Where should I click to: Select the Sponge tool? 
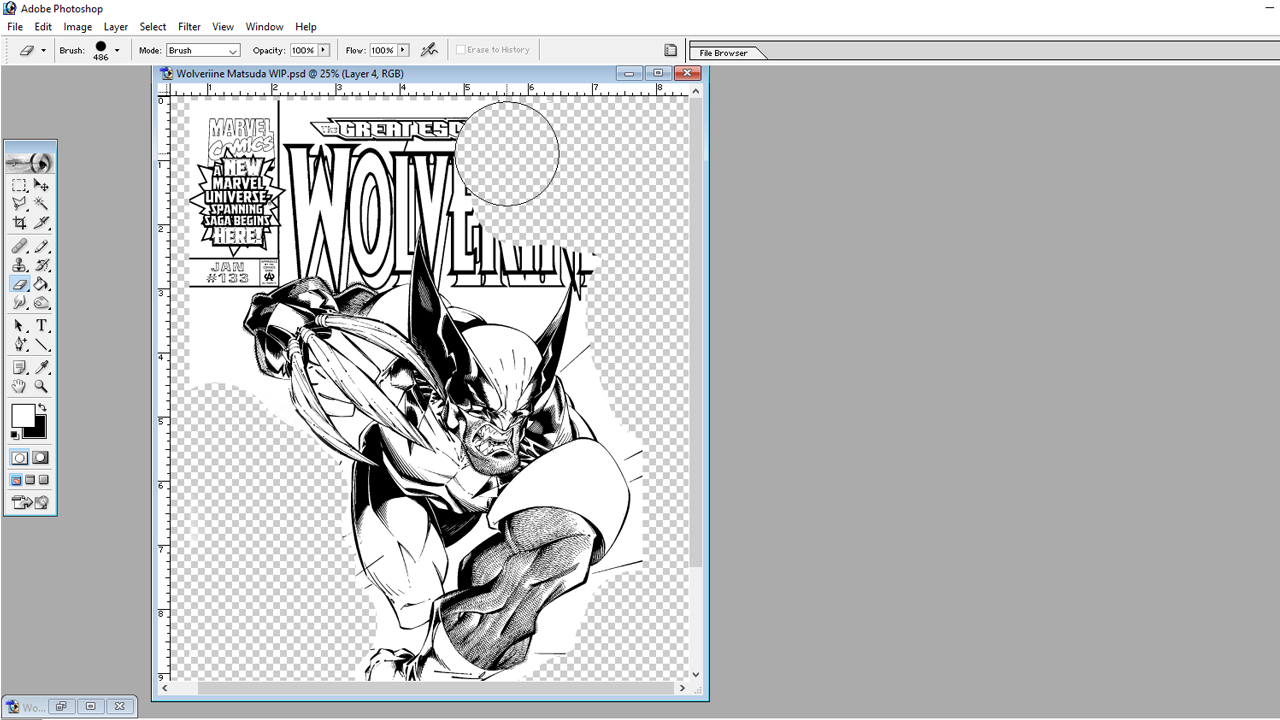[41, 303]
